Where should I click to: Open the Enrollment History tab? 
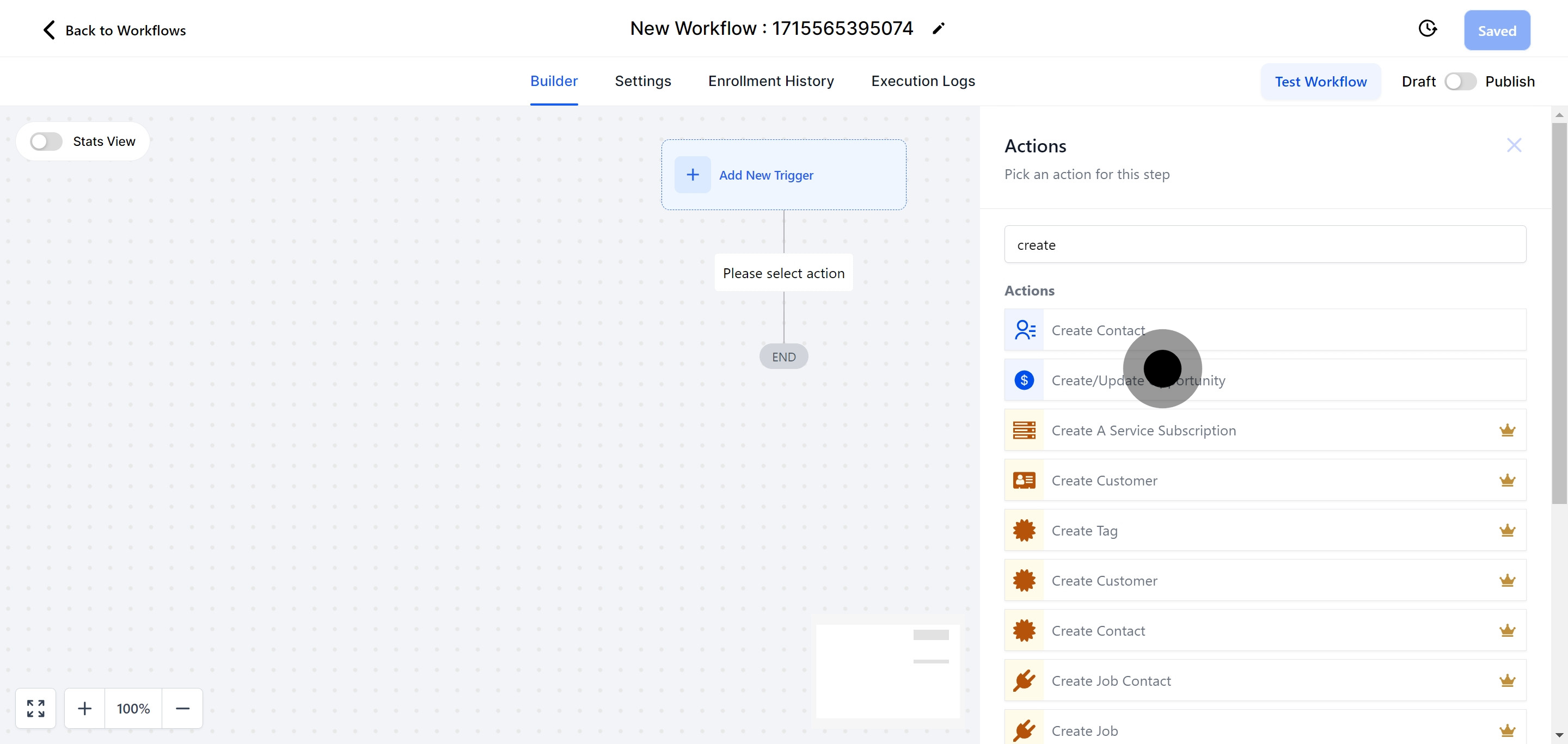[x=770, y=81]
